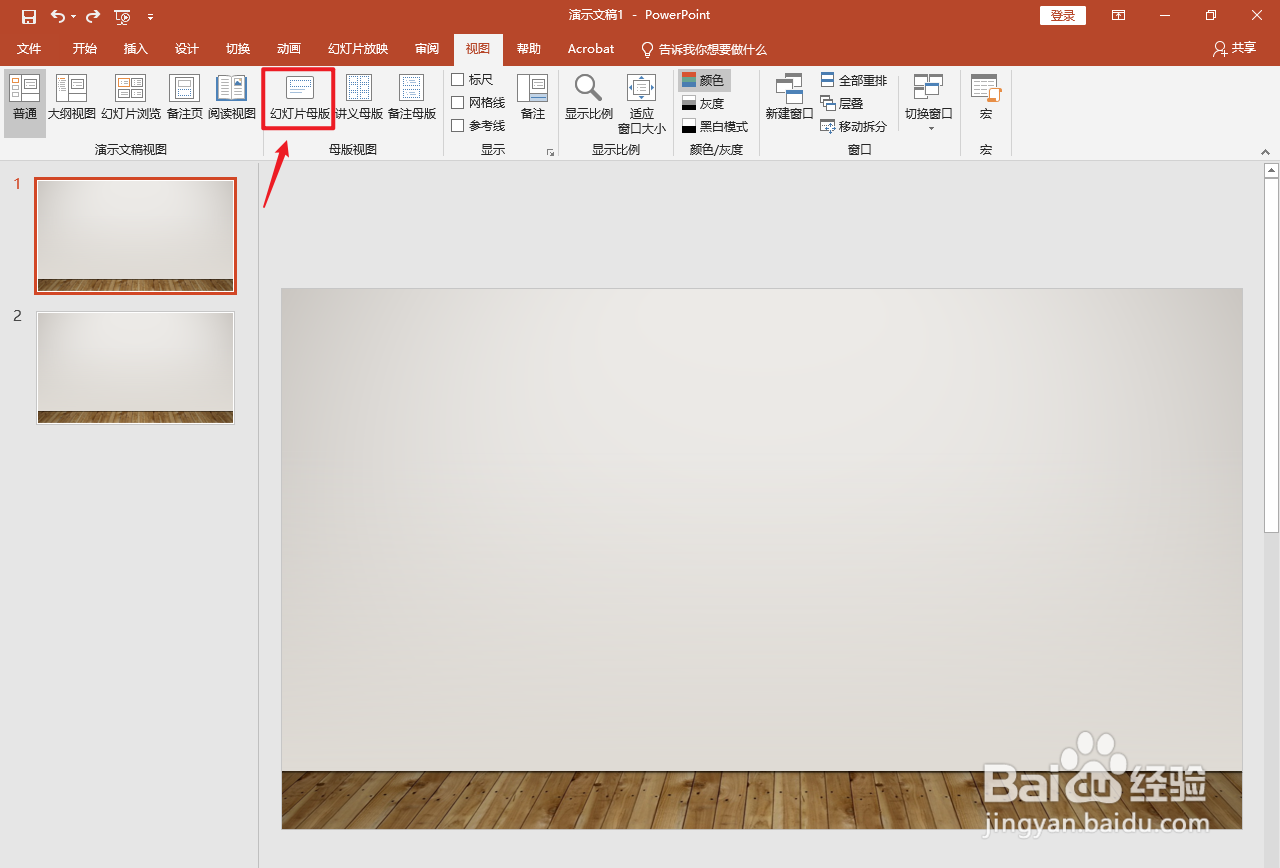Switch to the 动画 tab

pyautogui.click(x=289, y=49)
